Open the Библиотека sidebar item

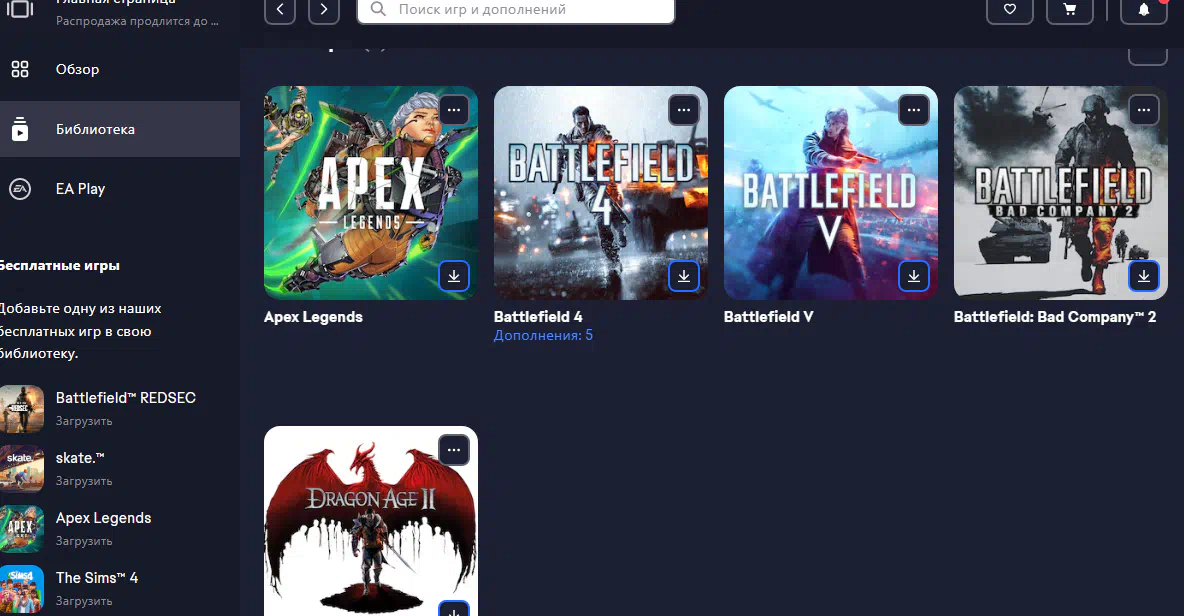point(95,130)
